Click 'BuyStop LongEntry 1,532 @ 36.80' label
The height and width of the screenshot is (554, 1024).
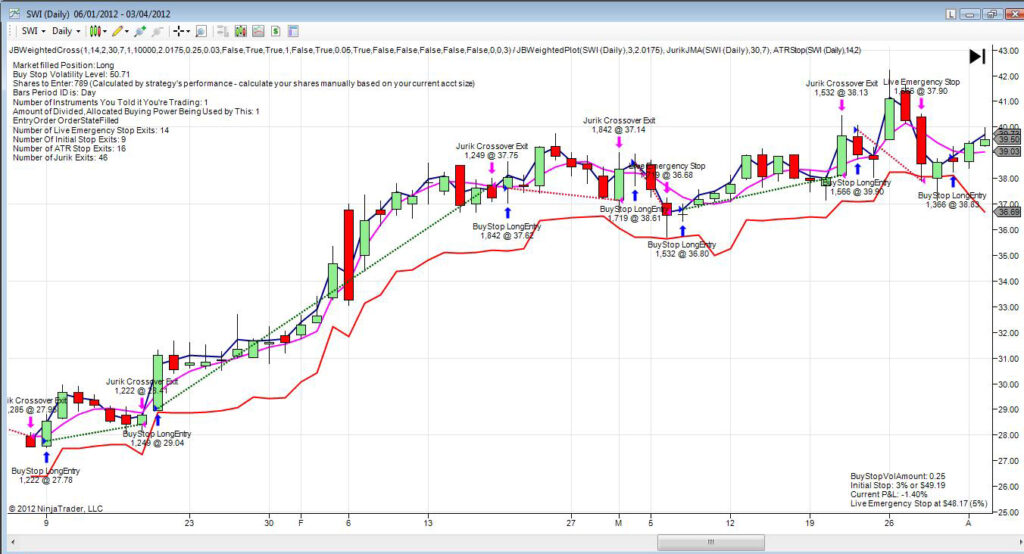click(682, 249)
